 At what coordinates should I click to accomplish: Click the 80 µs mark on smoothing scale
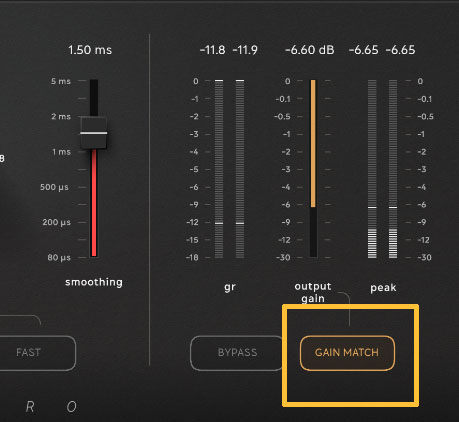pos(59,258)
